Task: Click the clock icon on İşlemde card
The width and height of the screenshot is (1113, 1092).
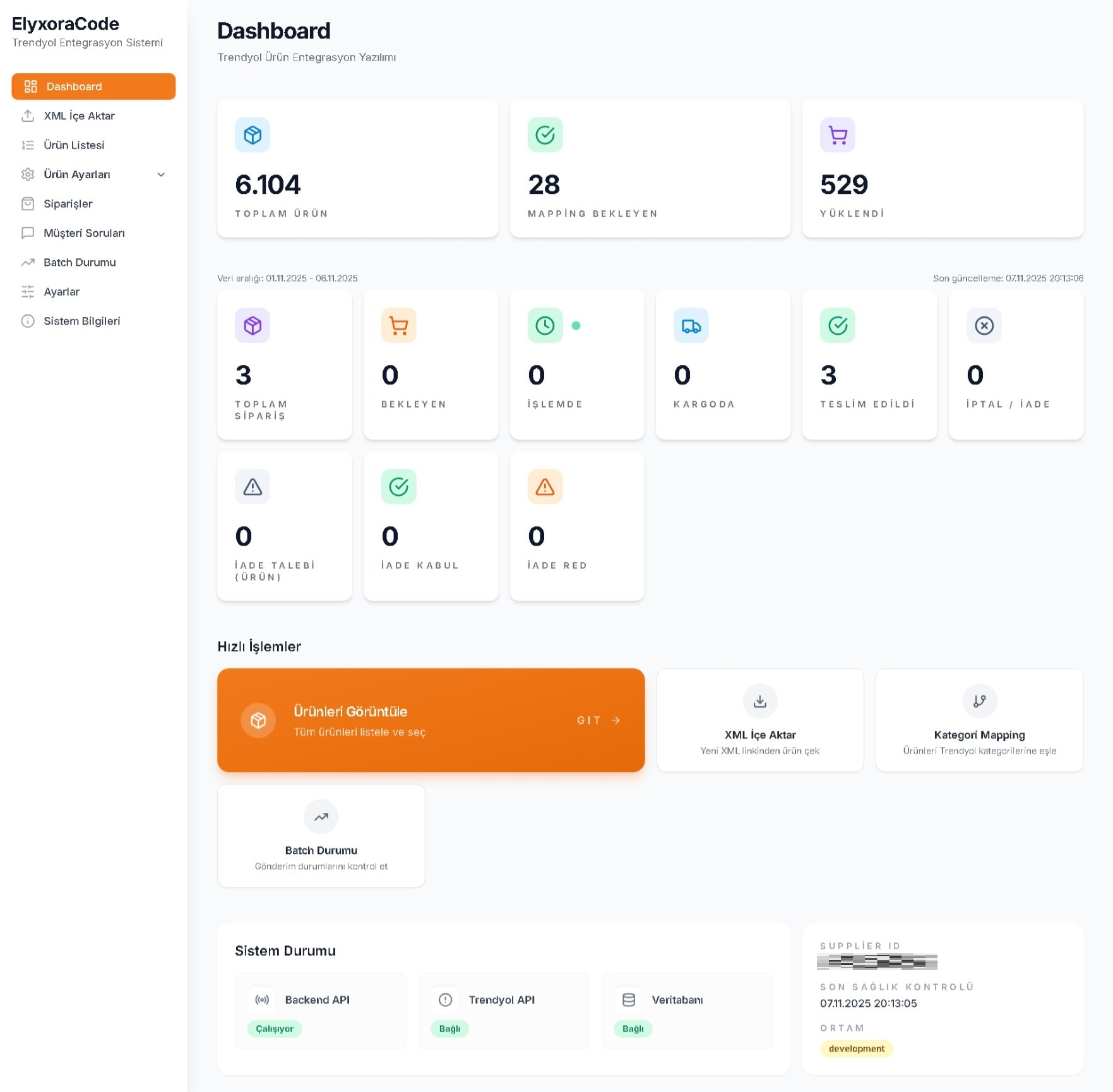Action: (x=545, y=326)
